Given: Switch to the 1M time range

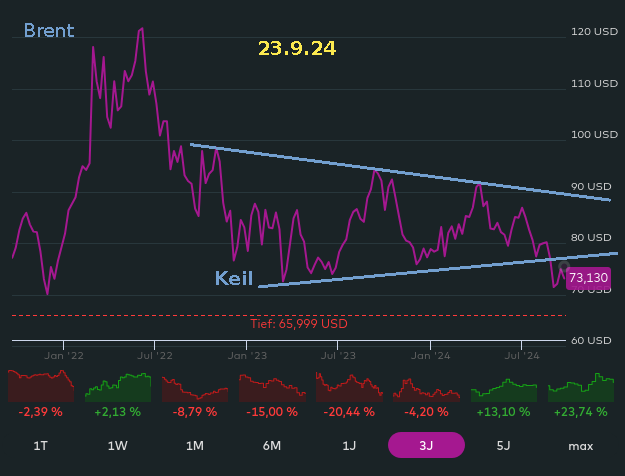Looking at the screenshot, I should pos(195,445).
